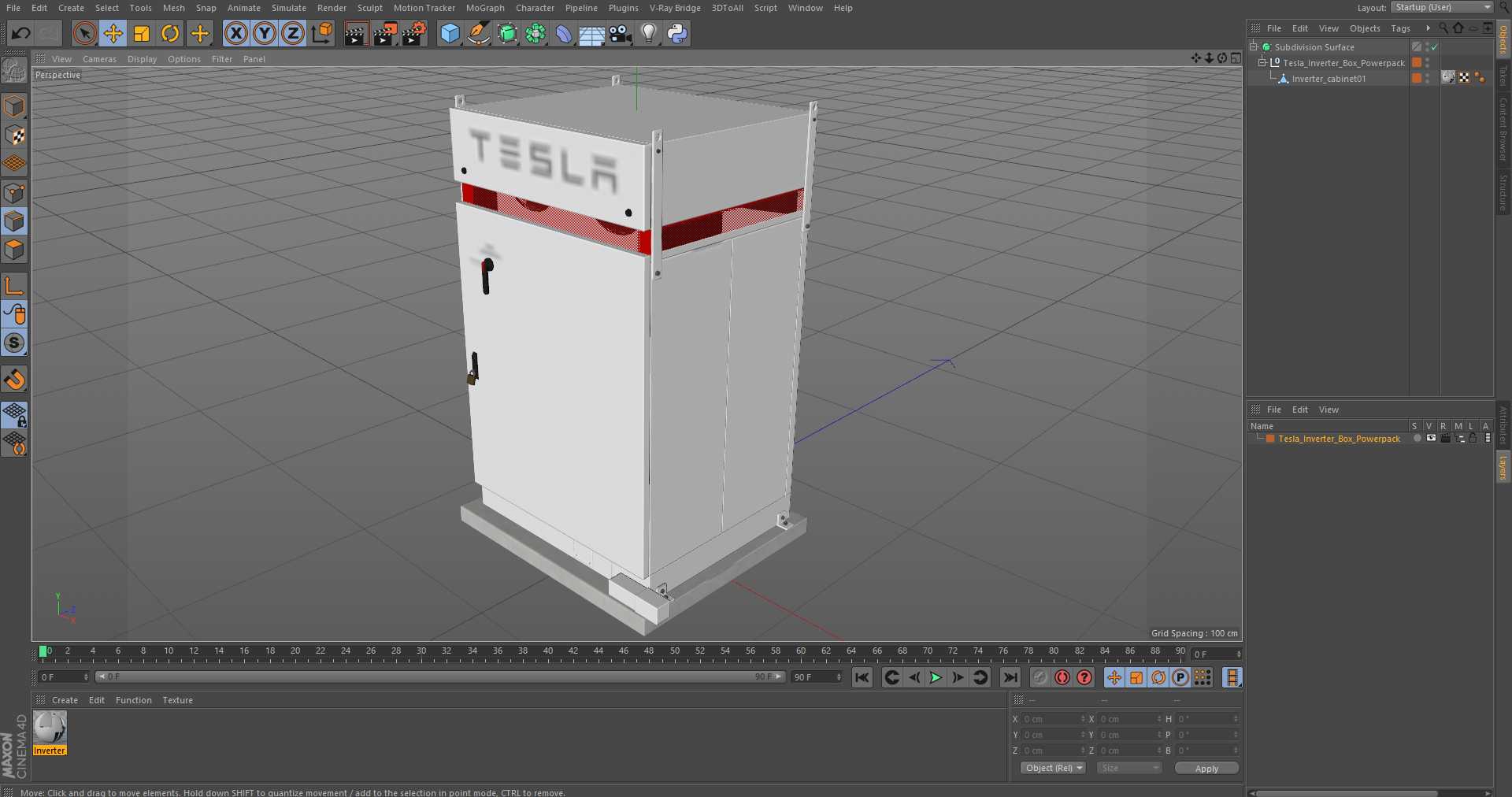Go to start of animation
1512x797 pixels.
click(x=862, y=677)
